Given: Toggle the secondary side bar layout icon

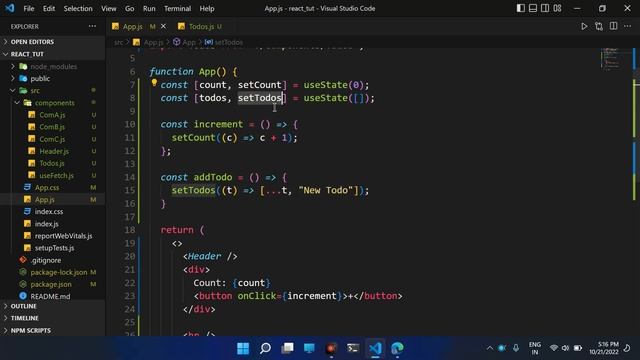Looking at the screenshot, I should tap(545, 8).
